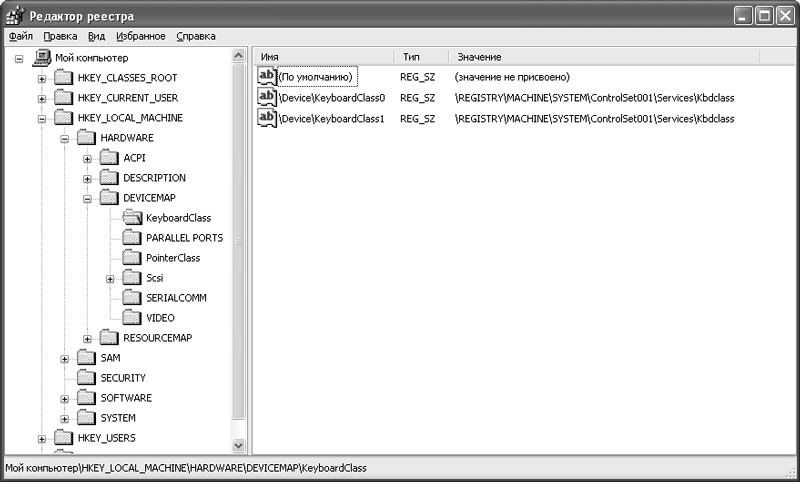Click the tree scrollbar down arrow
800x482 pixels.
click(x=238, y=445)
